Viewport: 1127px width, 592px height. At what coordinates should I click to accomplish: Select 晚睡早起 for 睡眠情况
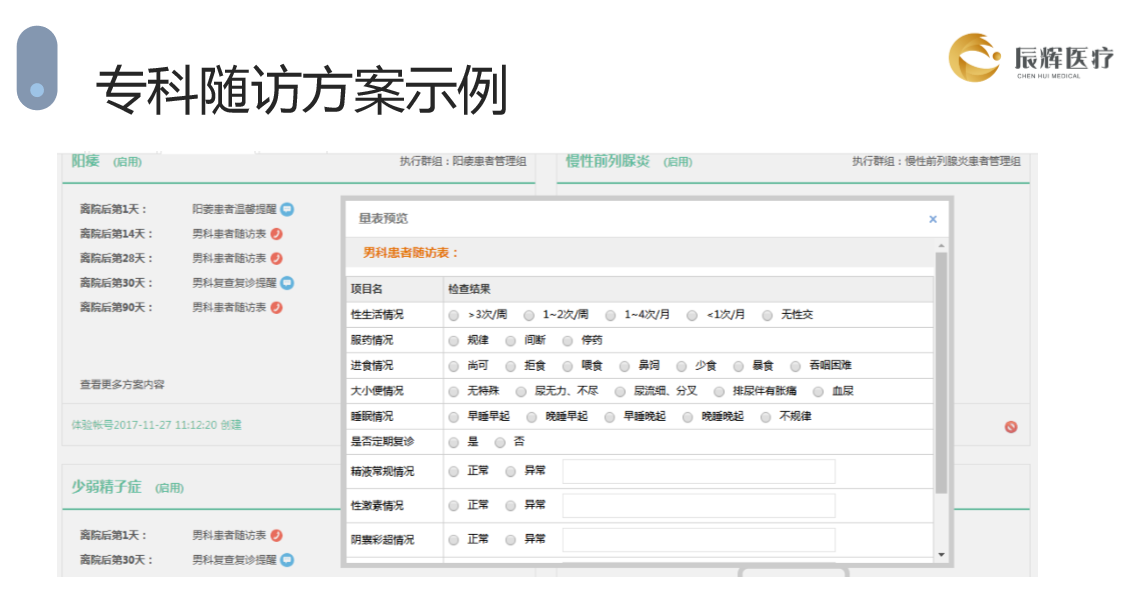532,417
